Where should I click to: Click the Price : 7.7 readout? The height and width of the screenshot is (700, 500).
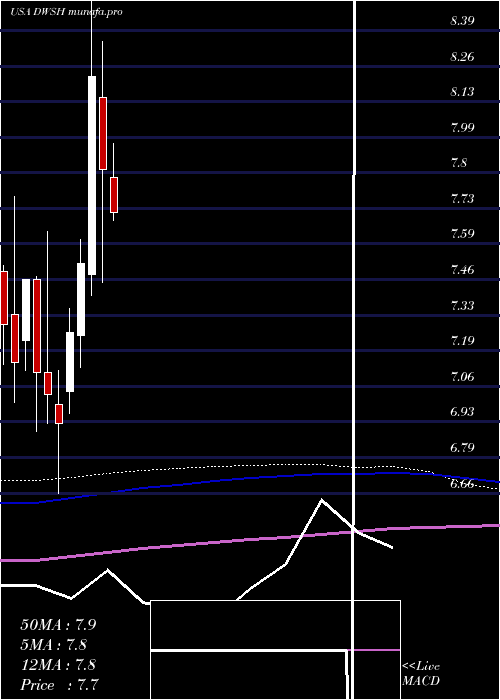59,685
